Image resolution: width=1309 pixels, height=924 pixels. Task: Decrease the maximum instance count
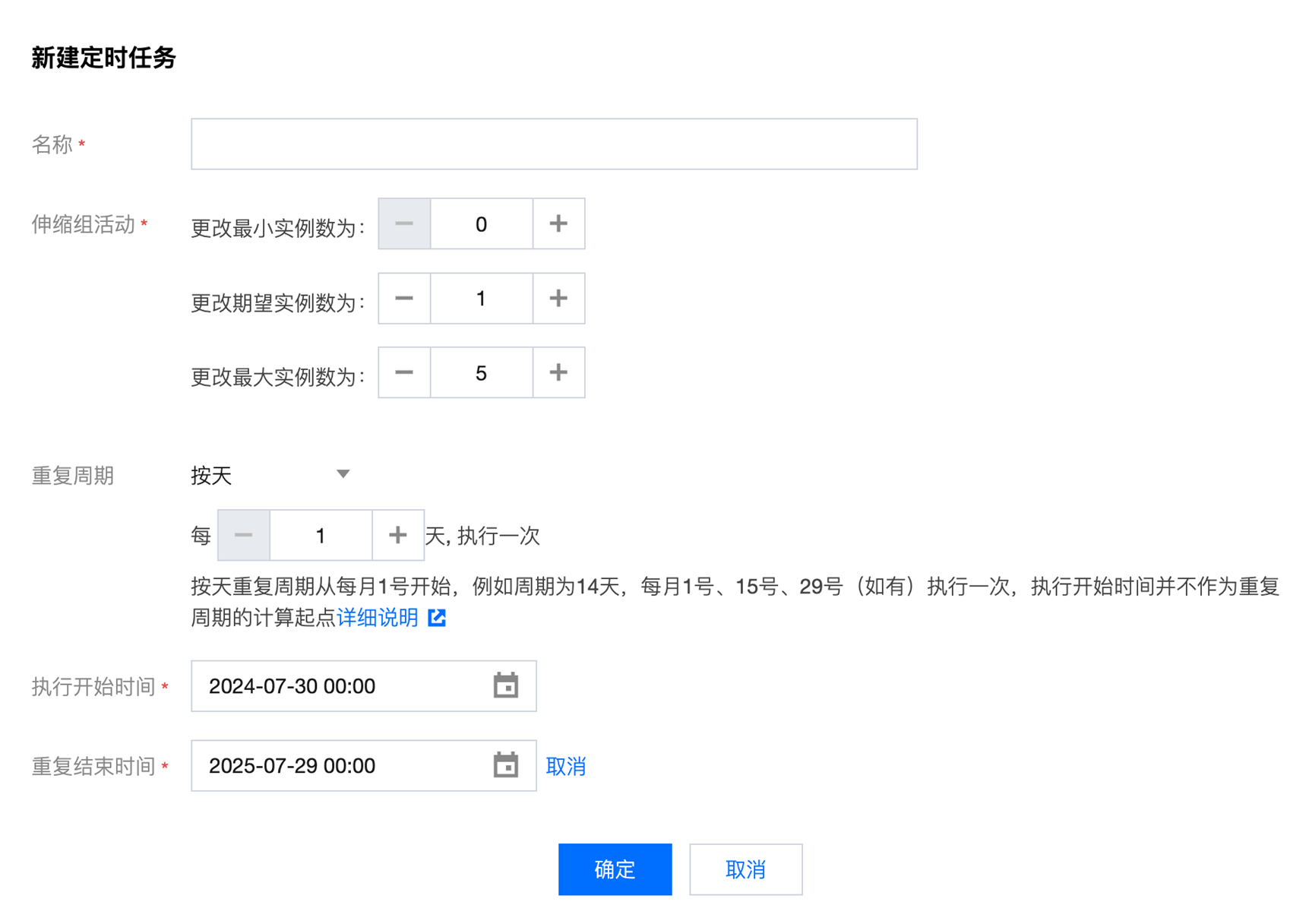pyautogui.click(x=404, y=372)
